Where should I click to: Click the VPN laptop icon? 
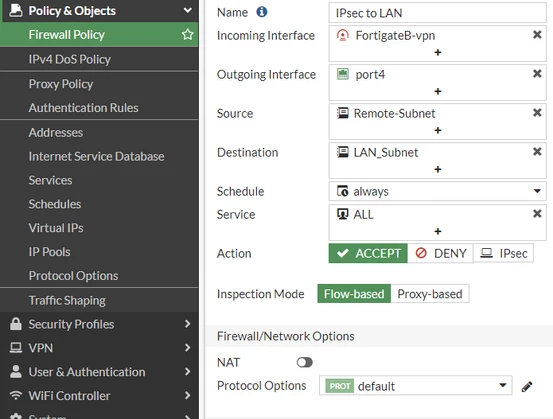pyautogui.click(x=16, y=348)
